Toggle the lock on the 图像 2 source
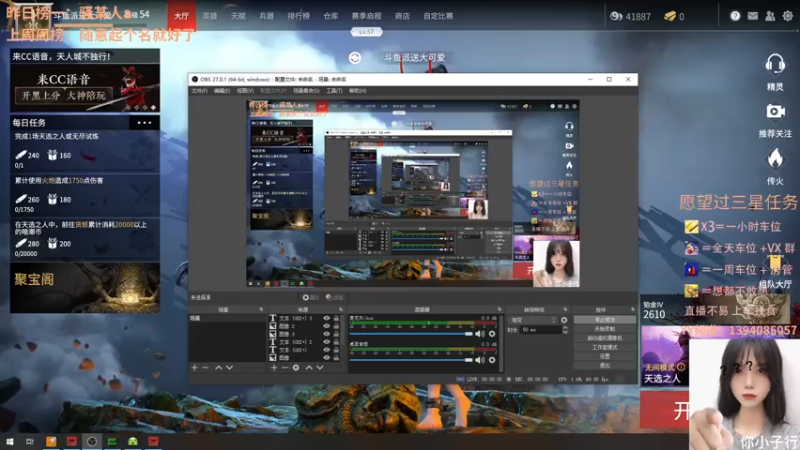The width and height of the screenshot is (800, 450). tap(336, 326)
